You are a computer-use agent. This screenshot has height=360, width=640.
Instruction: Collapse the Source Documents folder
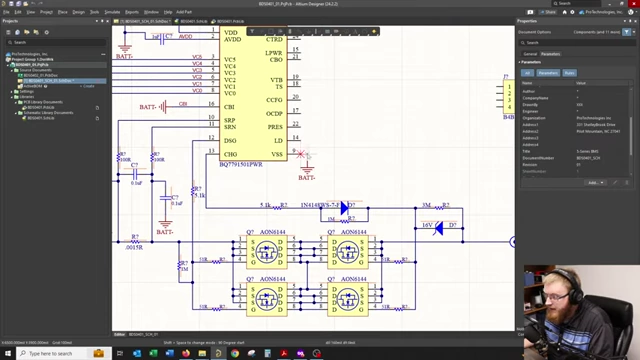tap(12, 70)
